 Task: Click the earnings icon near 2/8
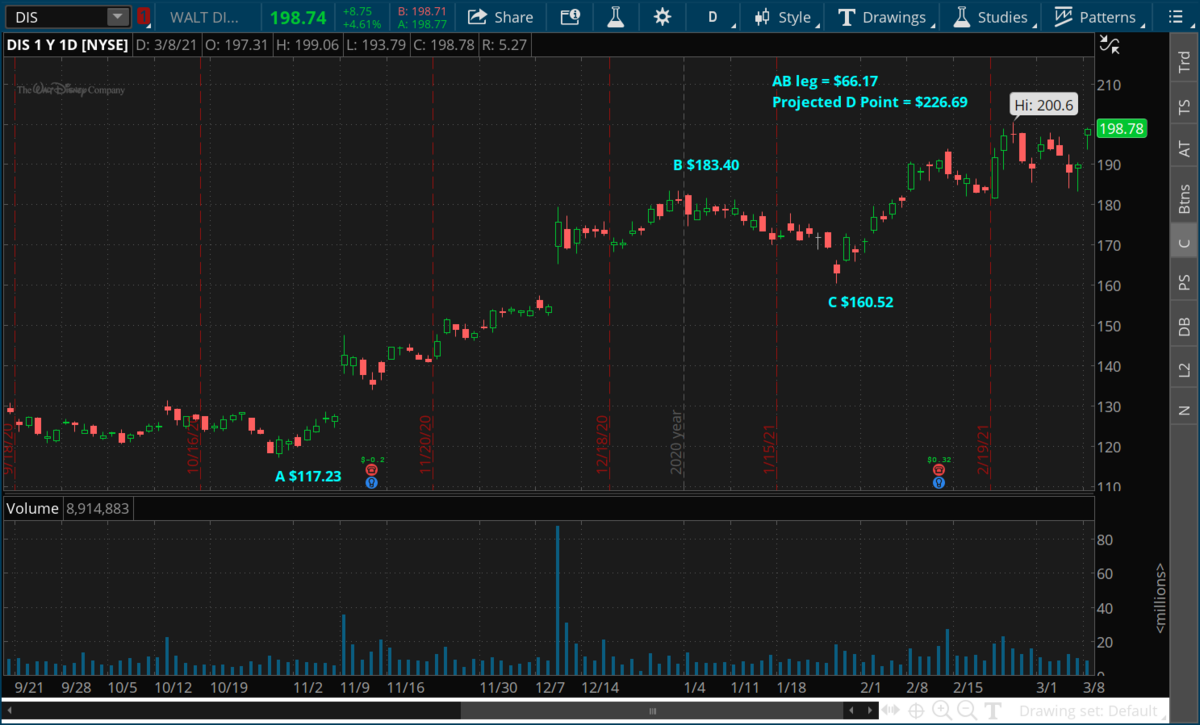click(x=939, y=470)
